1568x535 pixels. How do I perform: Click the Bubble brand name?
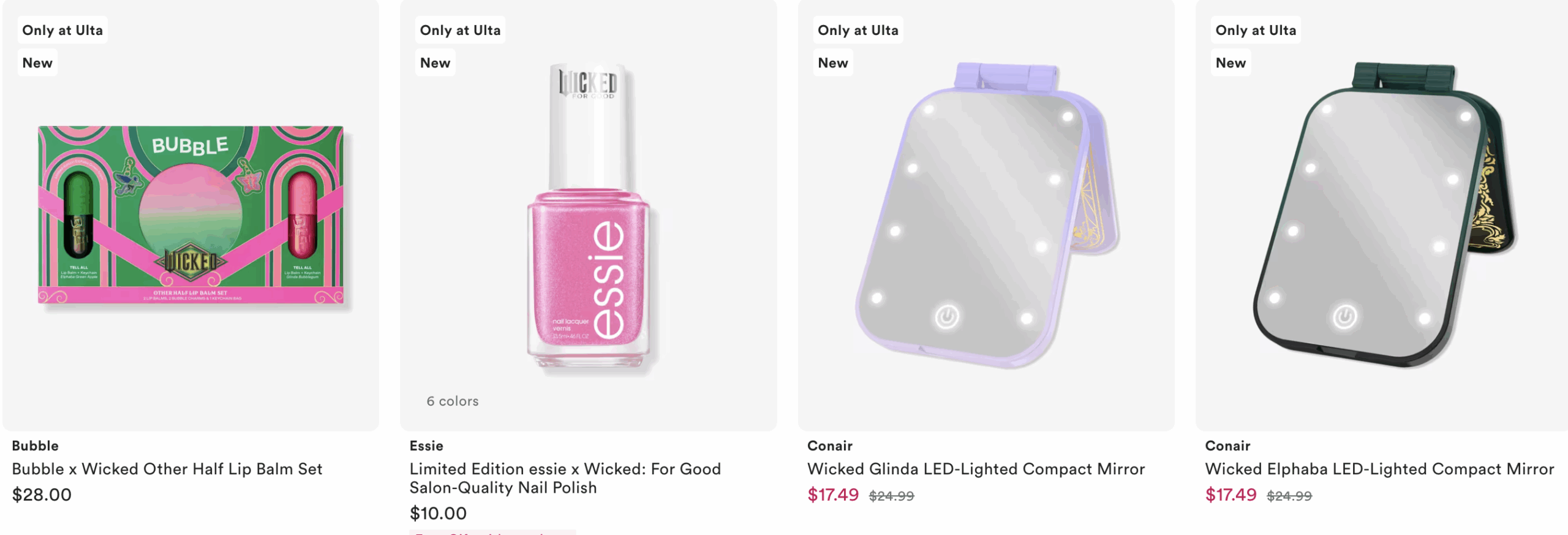point(35,446)
